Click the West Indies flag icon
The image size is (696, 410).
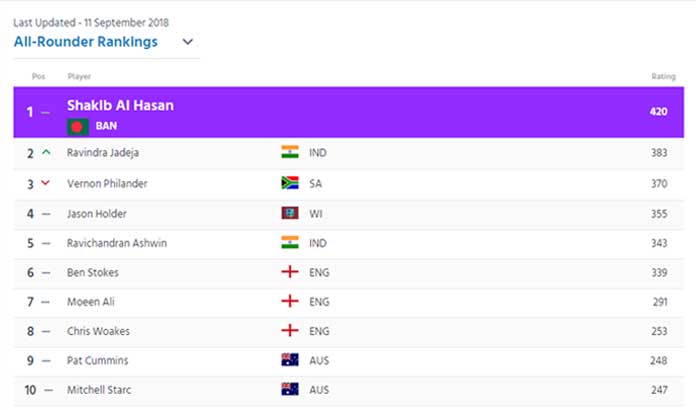(290, 213)
